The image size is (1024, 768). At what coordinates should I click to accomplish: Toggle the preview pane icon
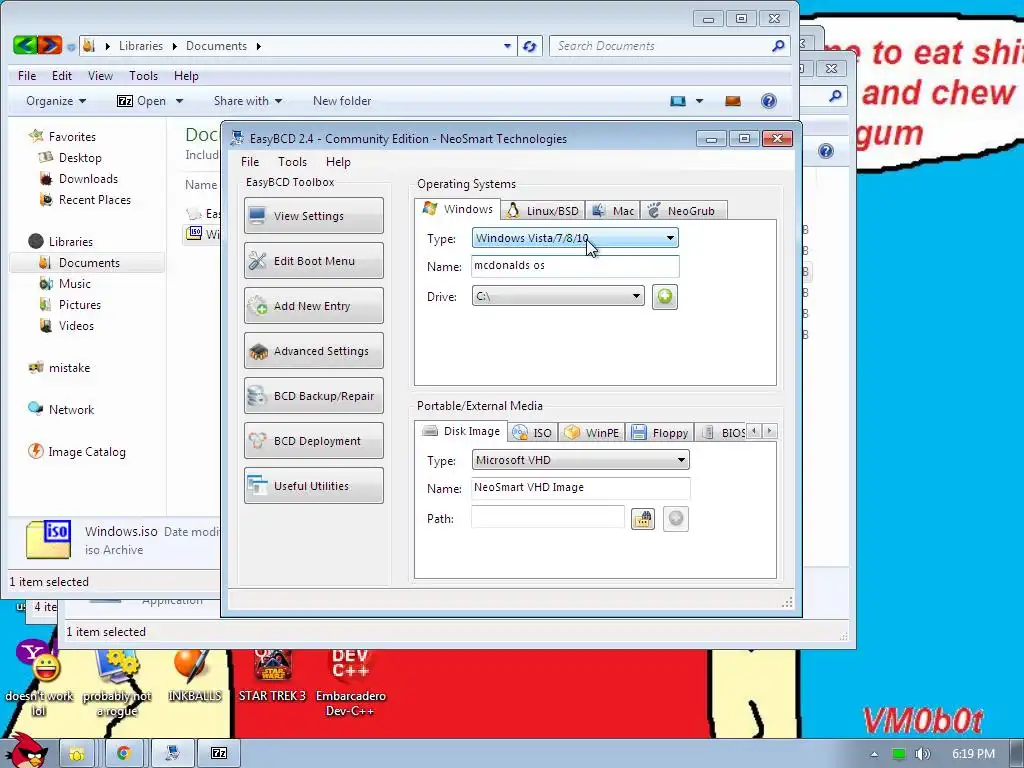click(x=733, y=101)
